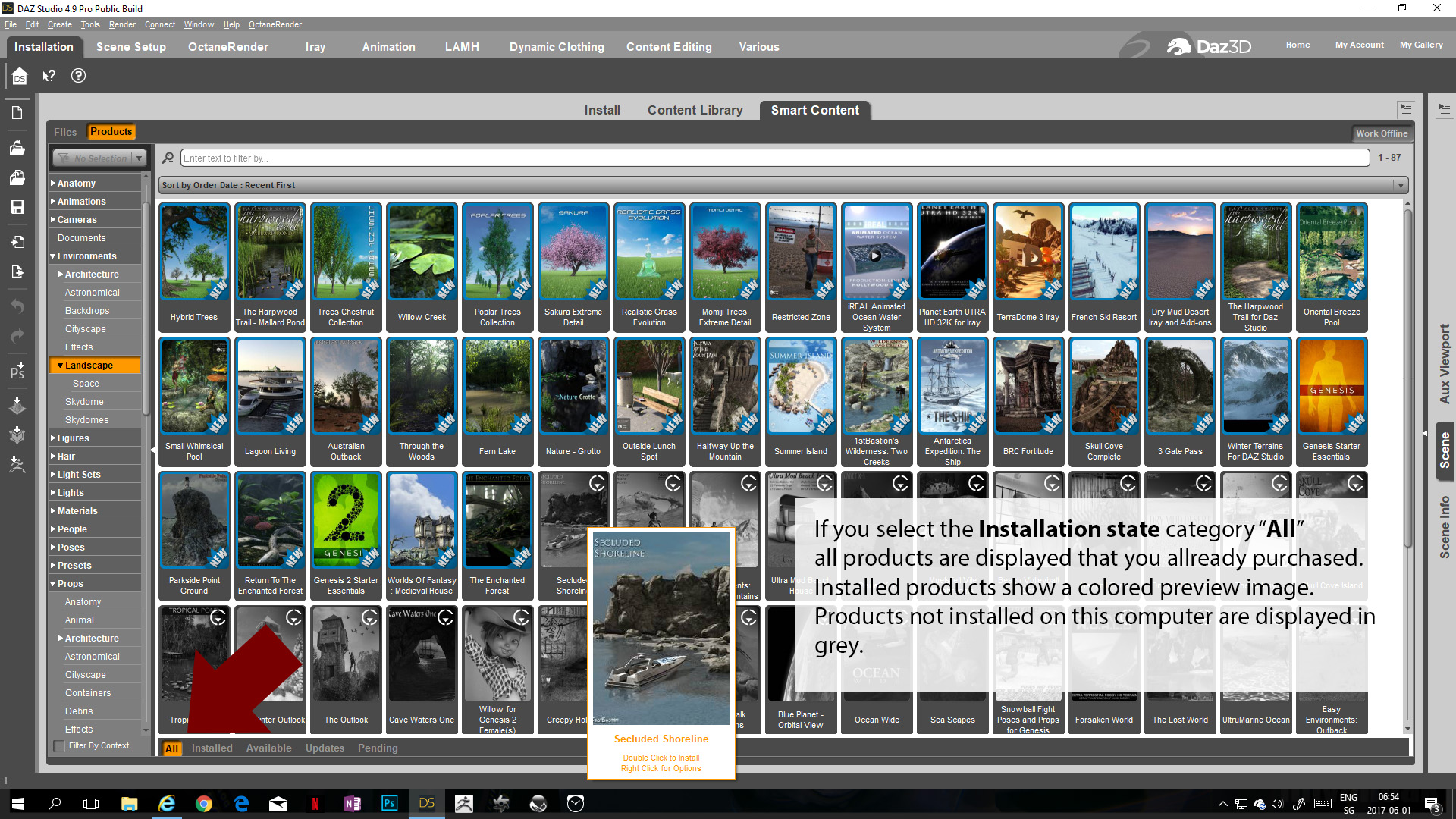Show Available products filter
Screen dimensions: 1456x819
point(268,748)
